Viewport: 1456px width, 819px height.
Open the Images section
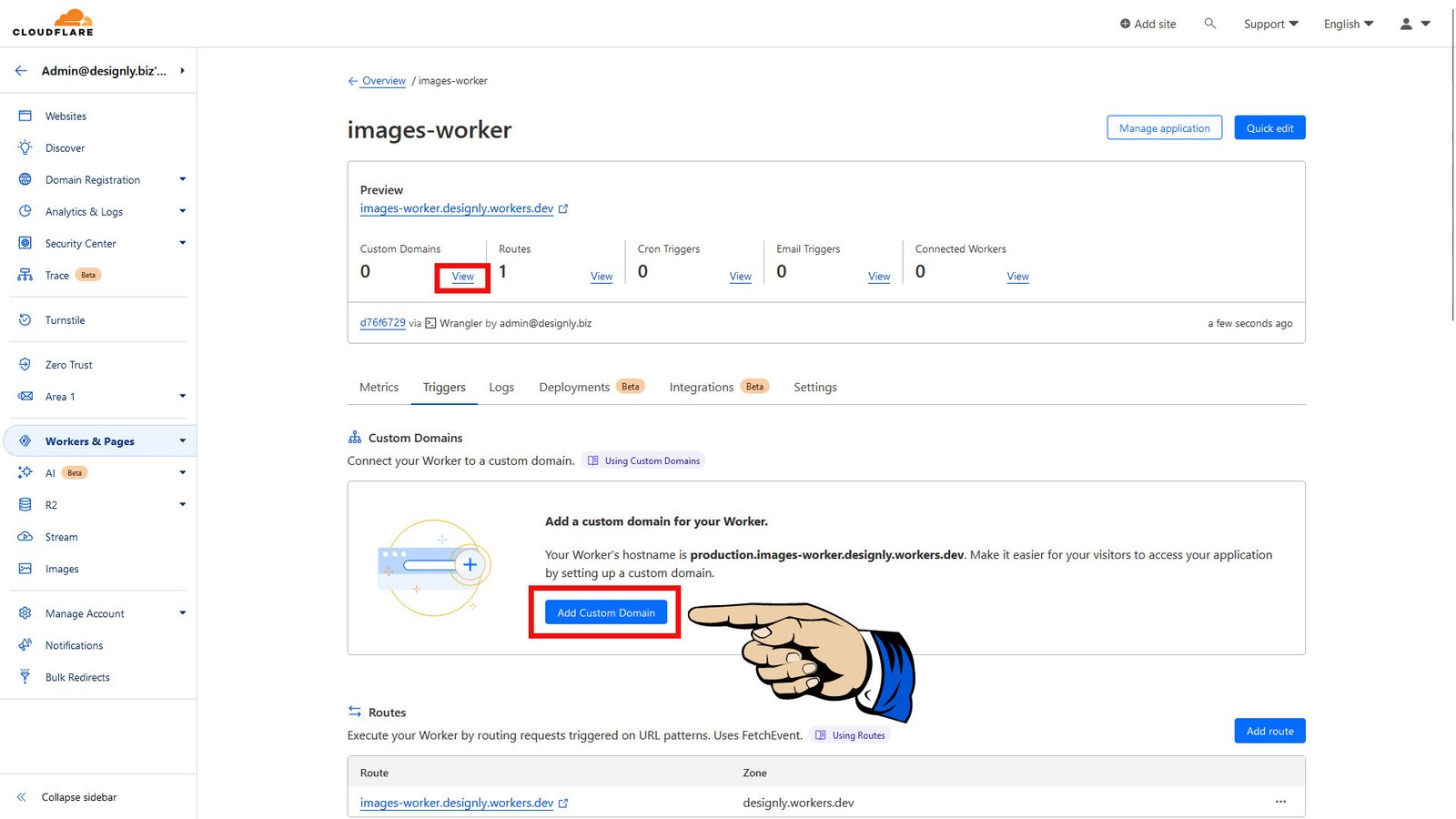click(x=62, y=568)
